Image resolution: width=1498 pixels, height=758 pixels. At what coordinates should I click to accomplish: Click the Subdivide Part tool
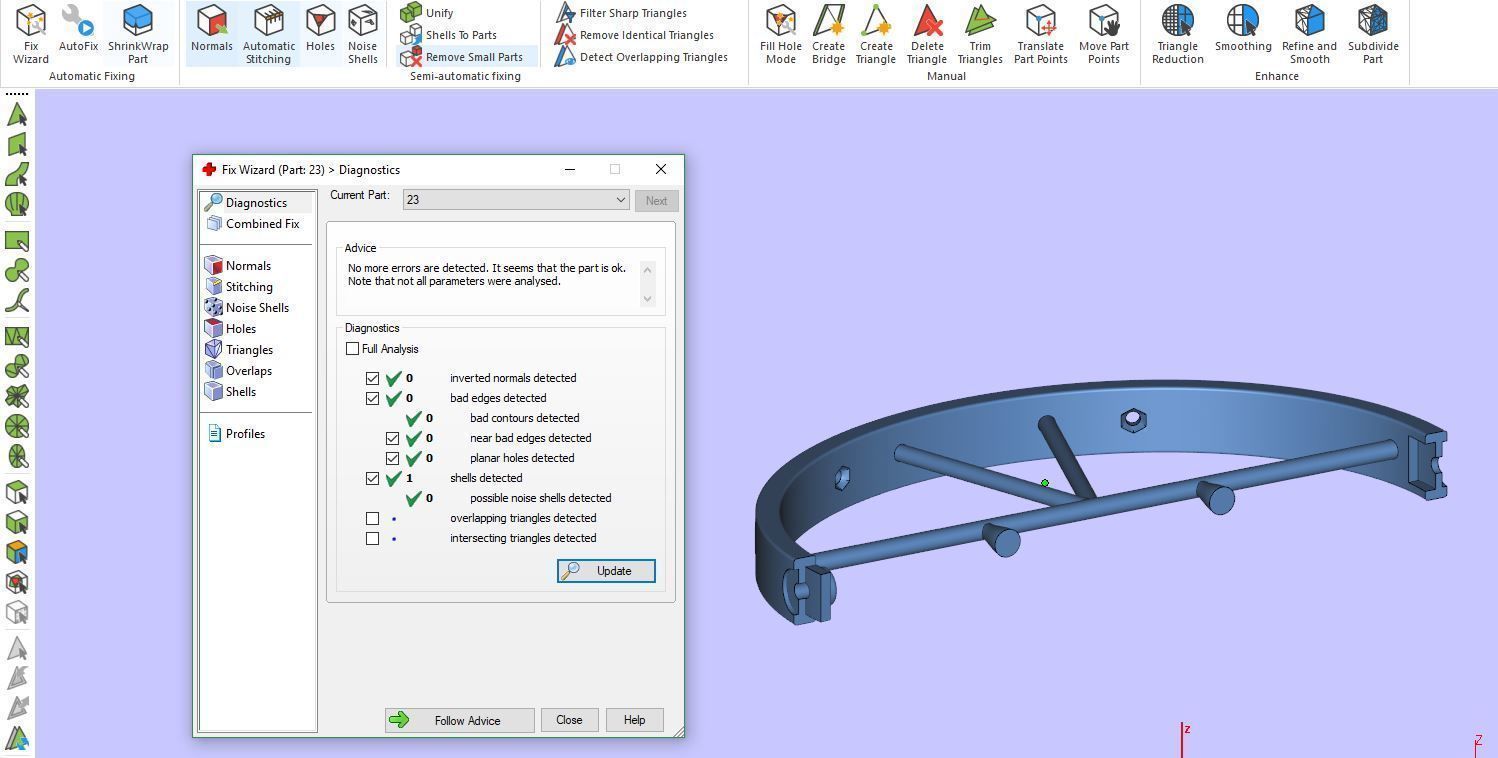pyautogui.click(x=1373, y=34)
